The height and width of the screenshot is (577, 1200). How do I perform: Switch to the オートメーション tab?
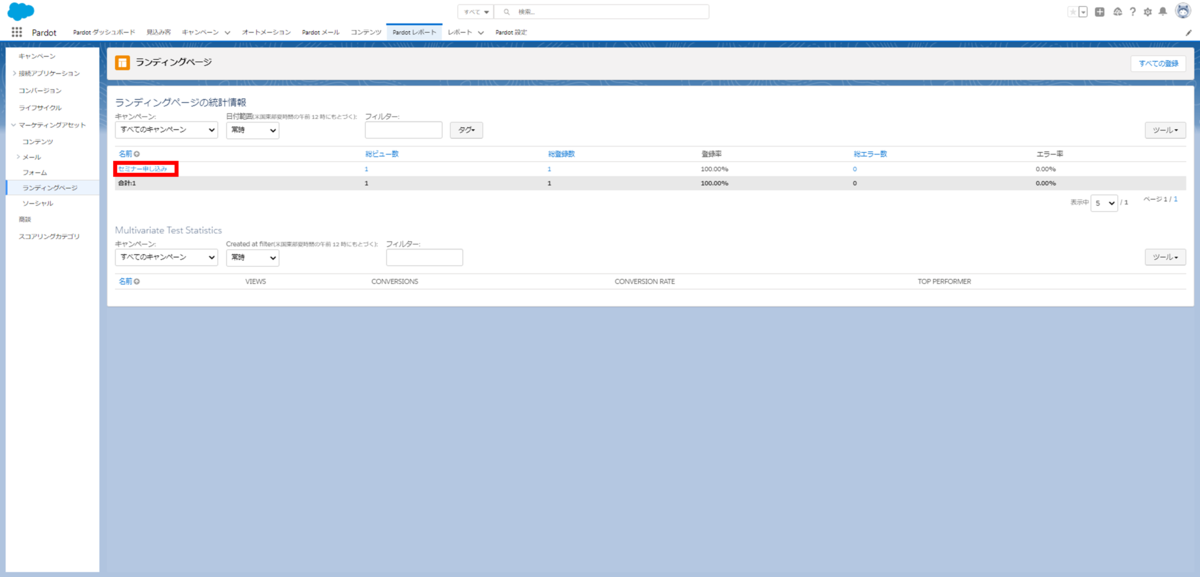click(266, 32)
